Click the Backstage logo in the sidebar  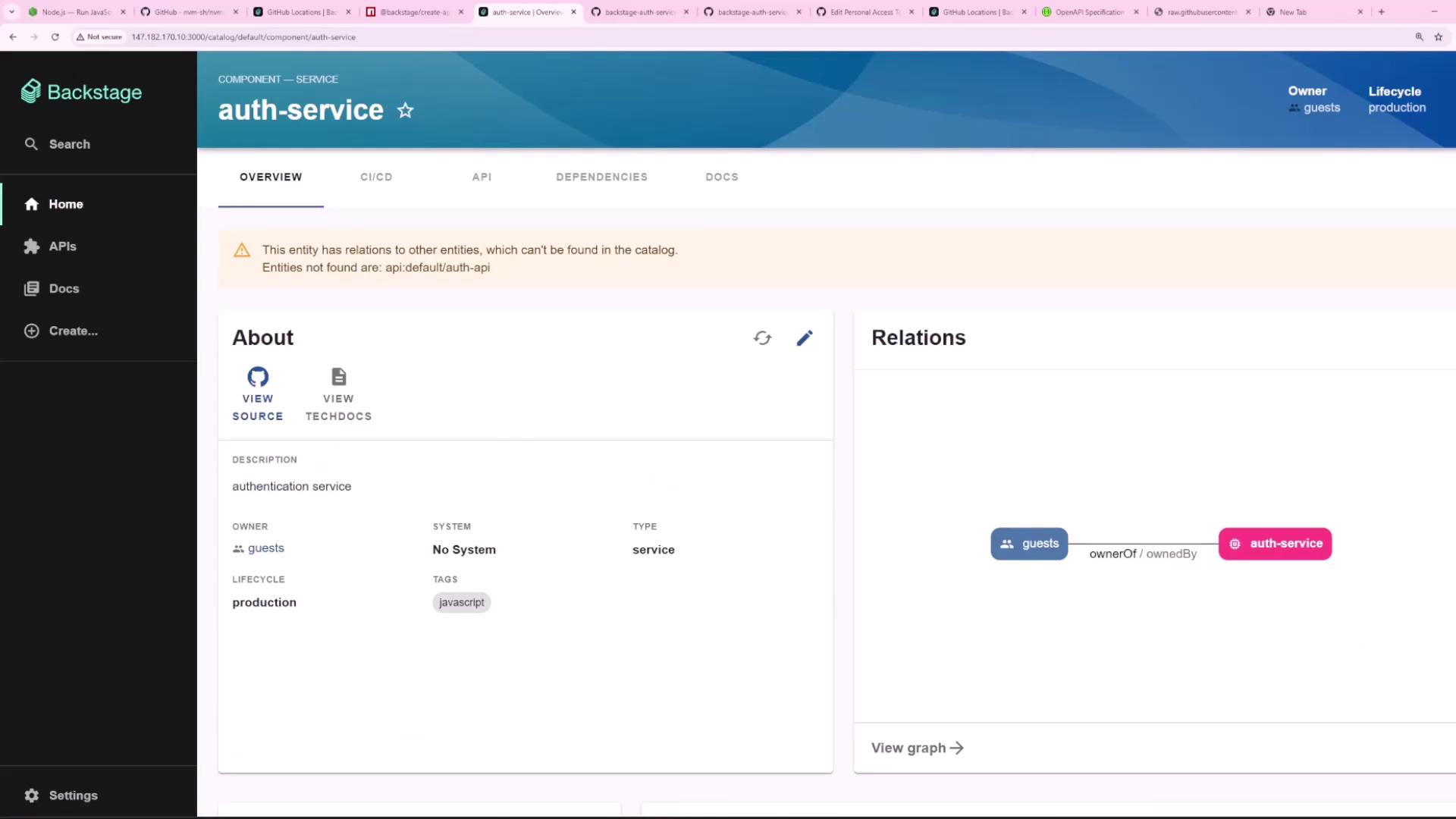click(81, 92)
